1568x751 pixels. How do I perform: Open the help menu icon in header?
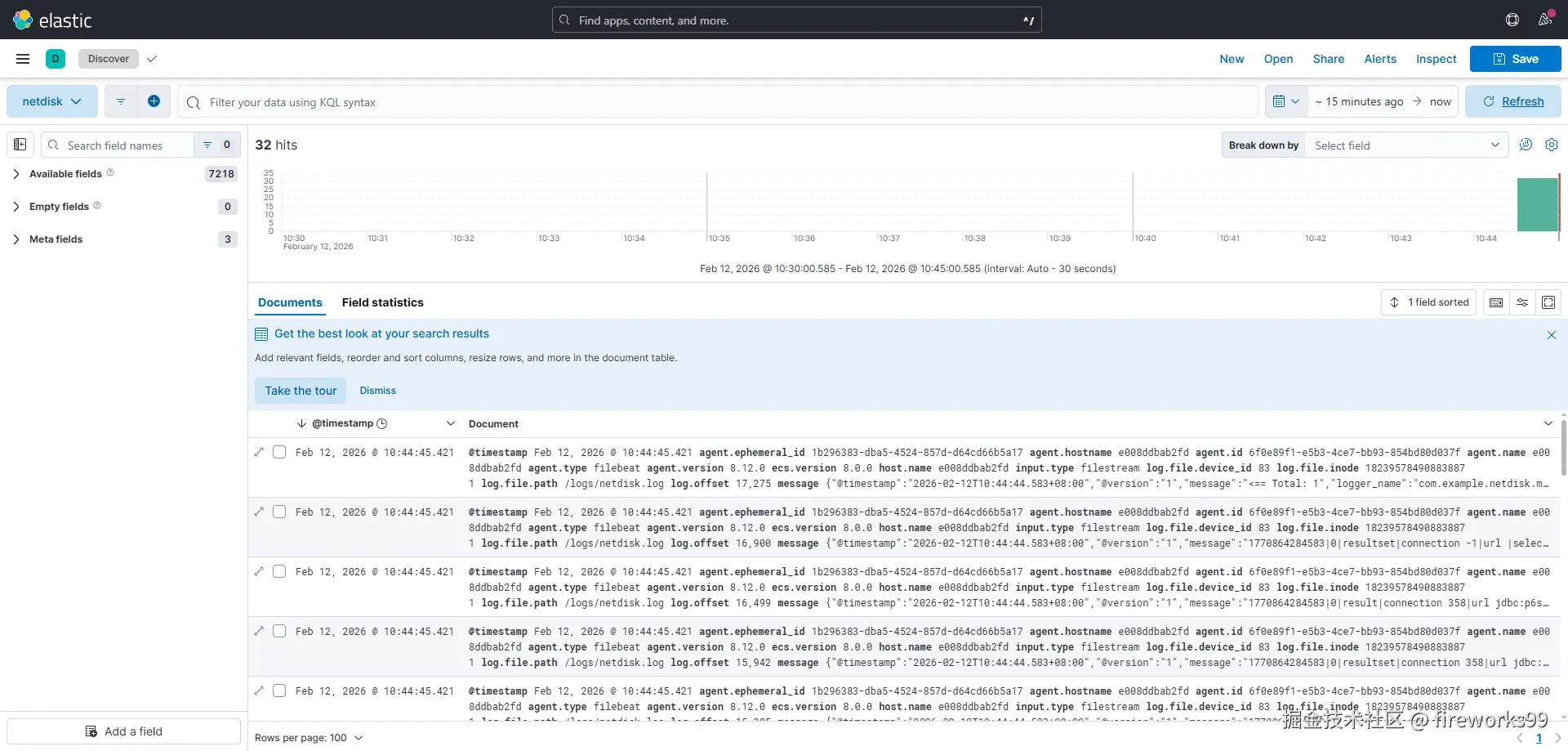point(1512,20)
